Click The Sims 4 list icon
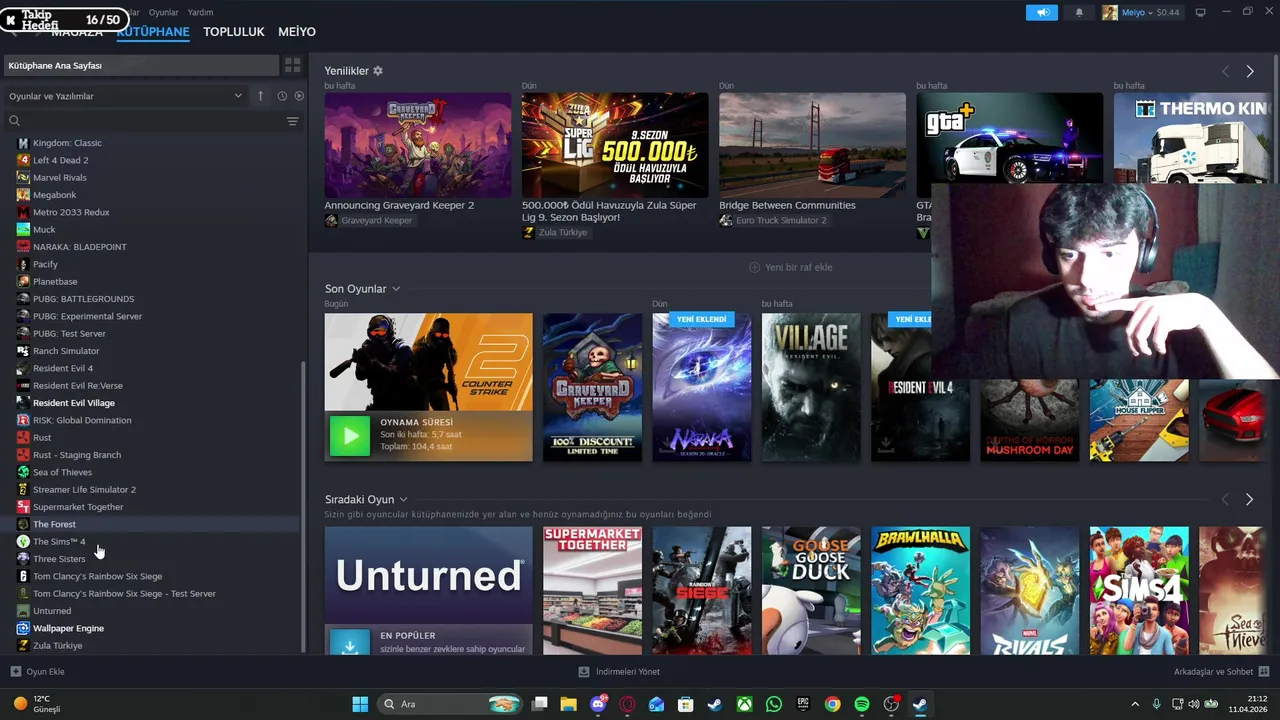Image resolution: width=1280 pixels, height=720 pixels. pyautogui.click(x=23, y=541)
